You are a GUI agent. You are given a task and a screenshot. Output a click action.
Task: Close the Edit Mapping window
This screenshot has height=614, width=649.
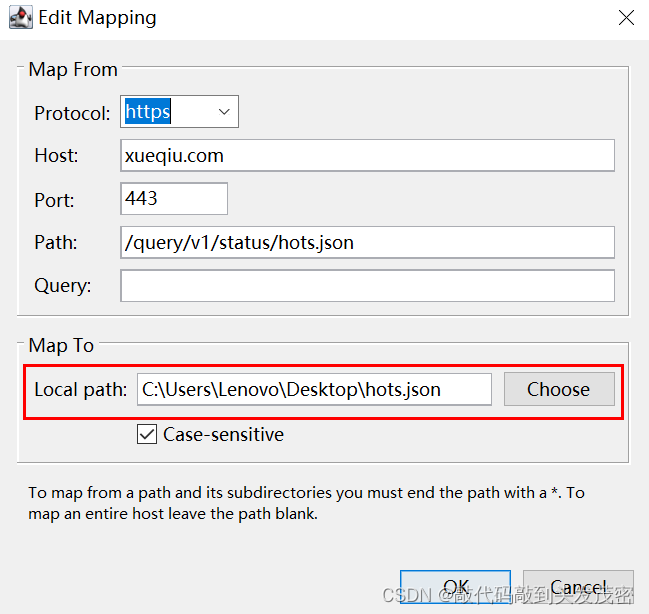click(x=626, y=18)
